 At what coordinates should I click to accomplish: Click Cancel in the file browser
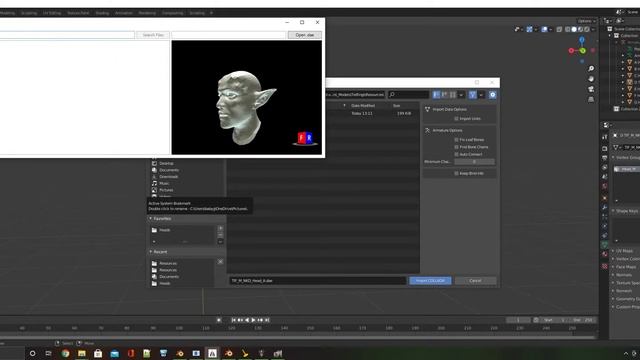(x=476, y=281)
